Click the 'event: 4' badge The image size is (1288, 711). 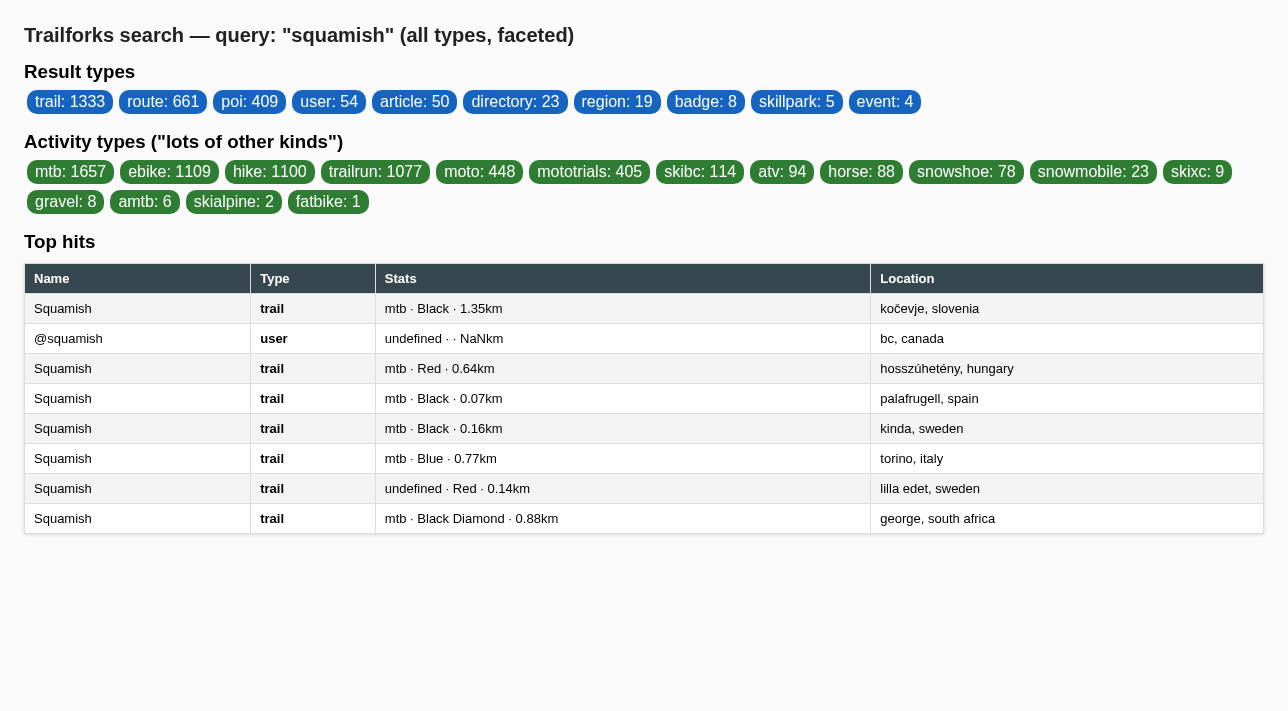pos(885,102)
